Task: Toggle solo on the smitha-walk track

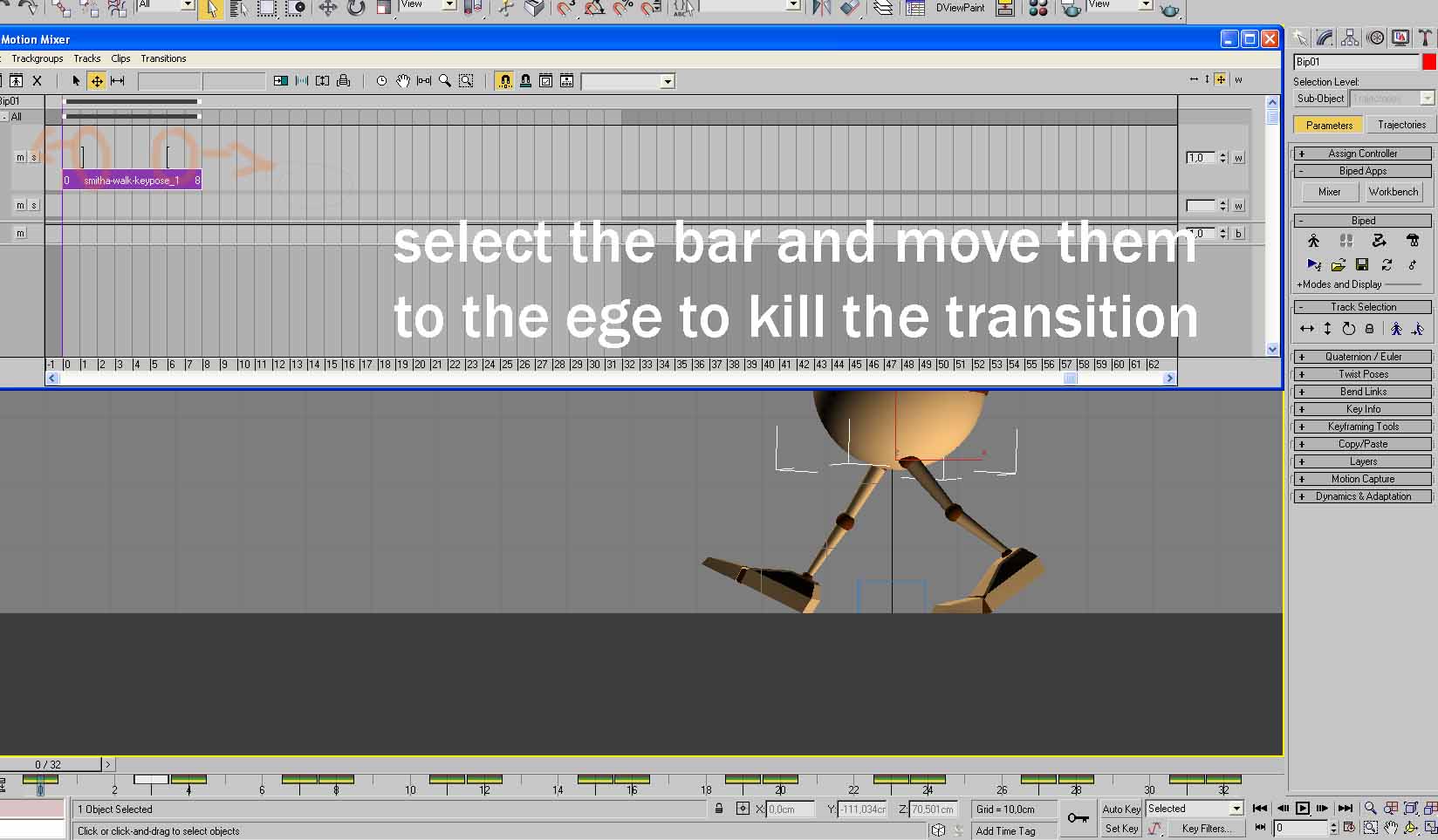Action: point(34,157)
